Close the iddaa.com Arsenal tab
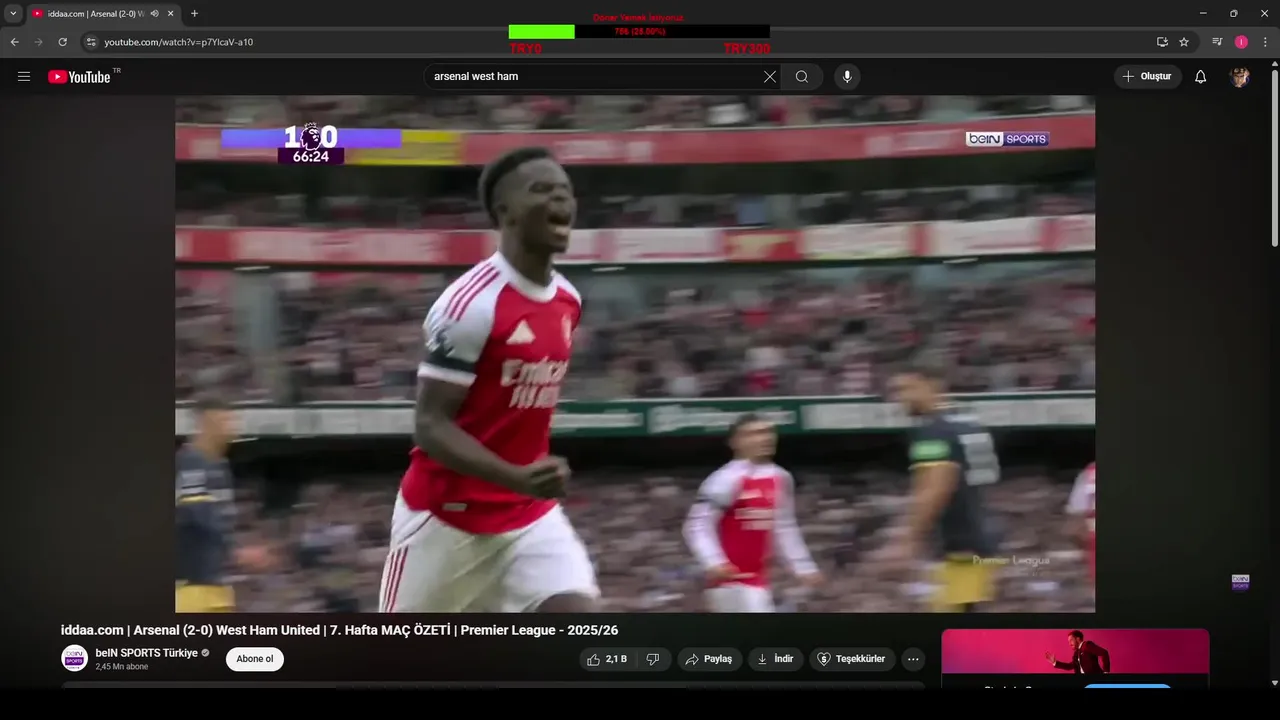This screenshot has height=720, width=1280. pyautogui.click(x=171, y=14)
